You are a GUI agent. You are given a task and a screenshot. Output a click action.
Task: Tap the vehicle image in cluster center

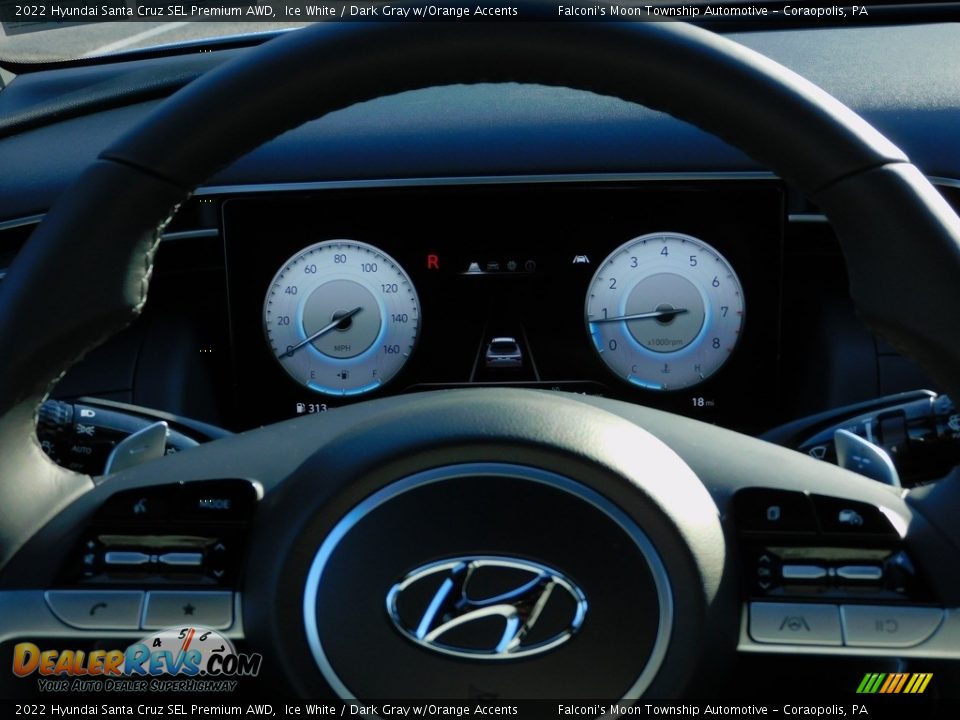[x=503, y=352]
